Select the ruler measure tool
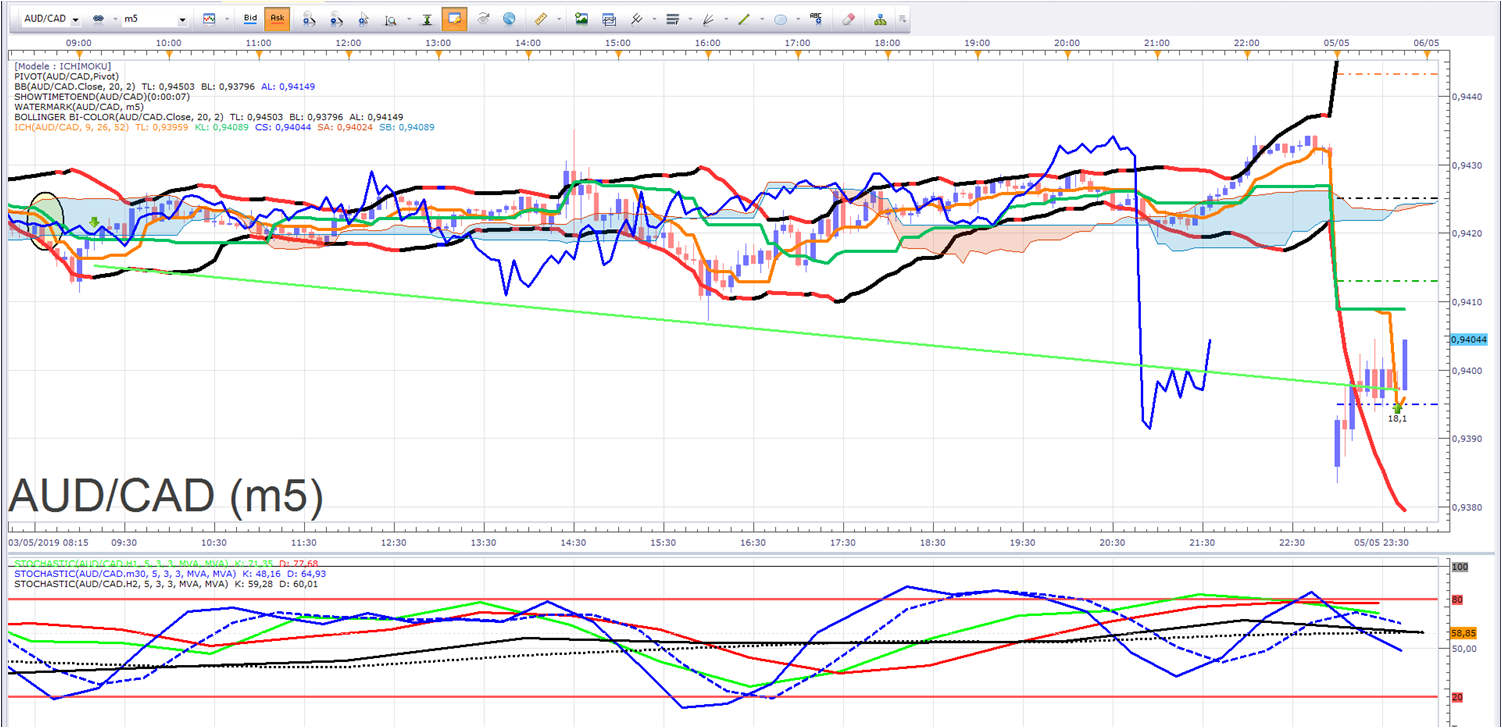Viewport: 1502px width, 728px height. point(541,19)
